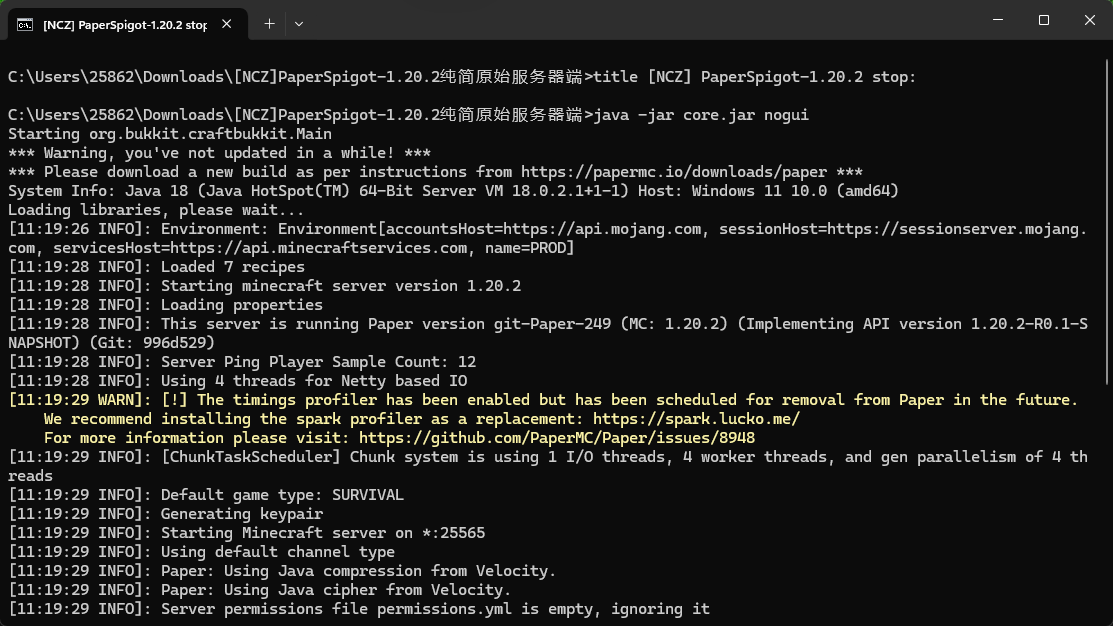Click the yellow WARN timings profiler line
The height and width of the screenshot is (626, 1113).
(543, 400)
